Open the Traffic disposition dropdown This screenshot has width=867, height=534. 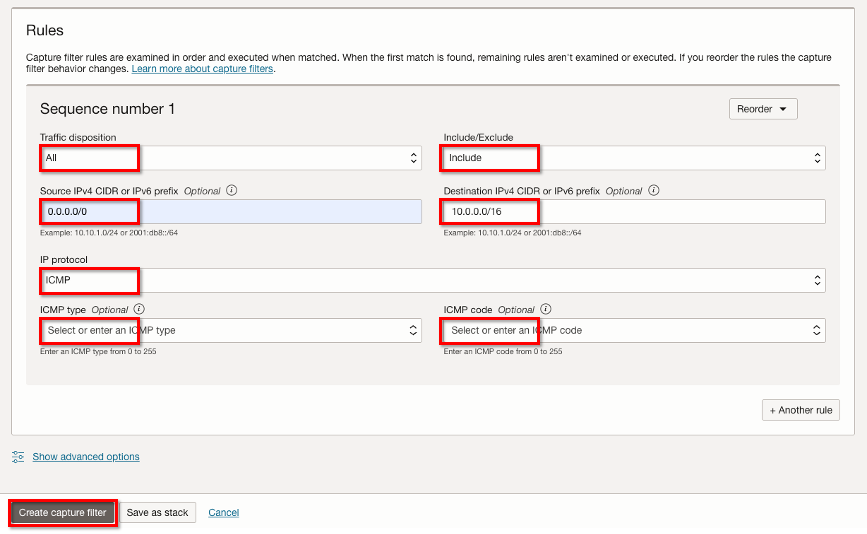(x=231, y=158)
